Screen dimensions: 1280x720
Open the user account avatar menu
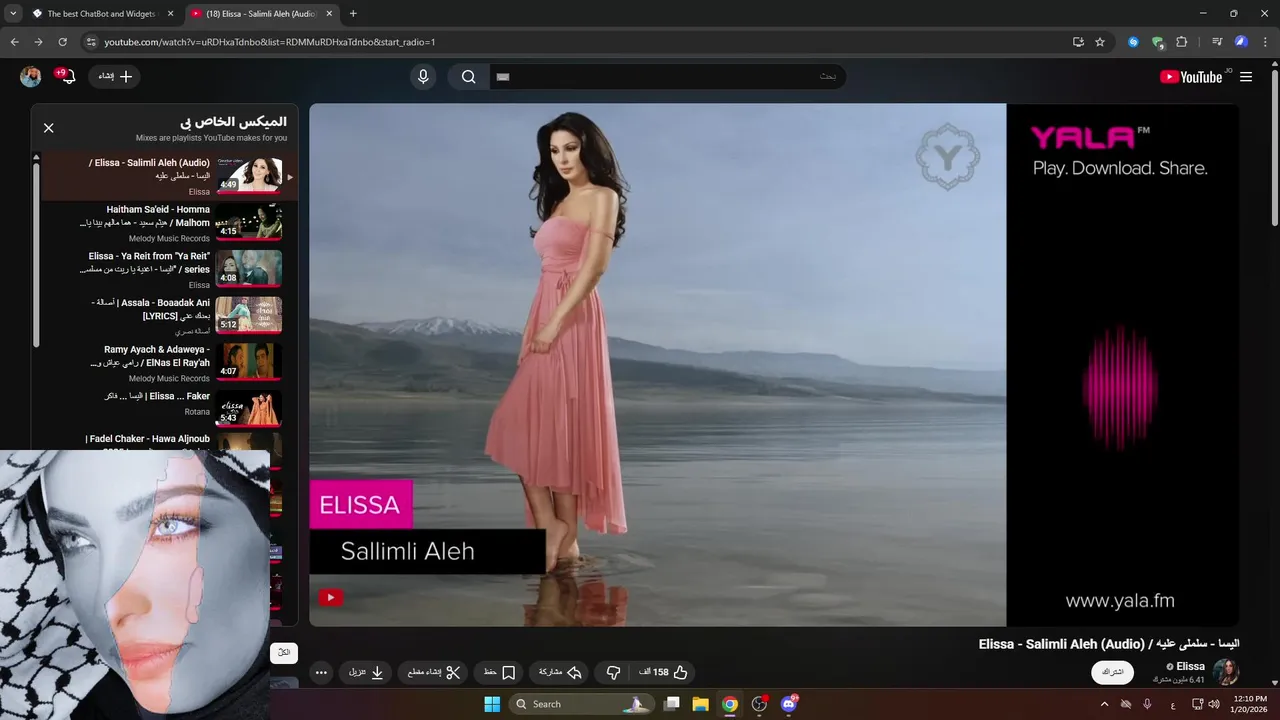click(31, 77)
